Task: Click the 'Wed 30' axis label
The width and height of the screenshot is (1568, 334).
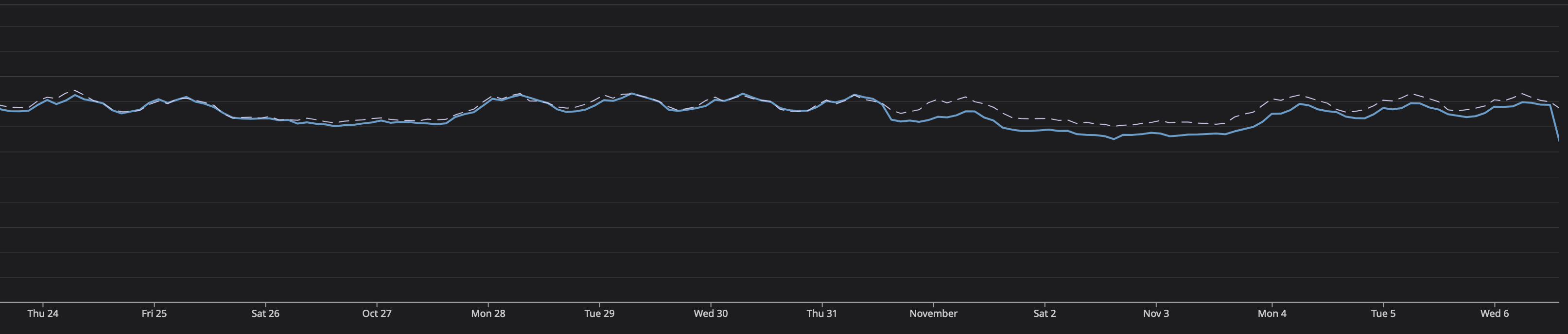Action: coord(710,313)
